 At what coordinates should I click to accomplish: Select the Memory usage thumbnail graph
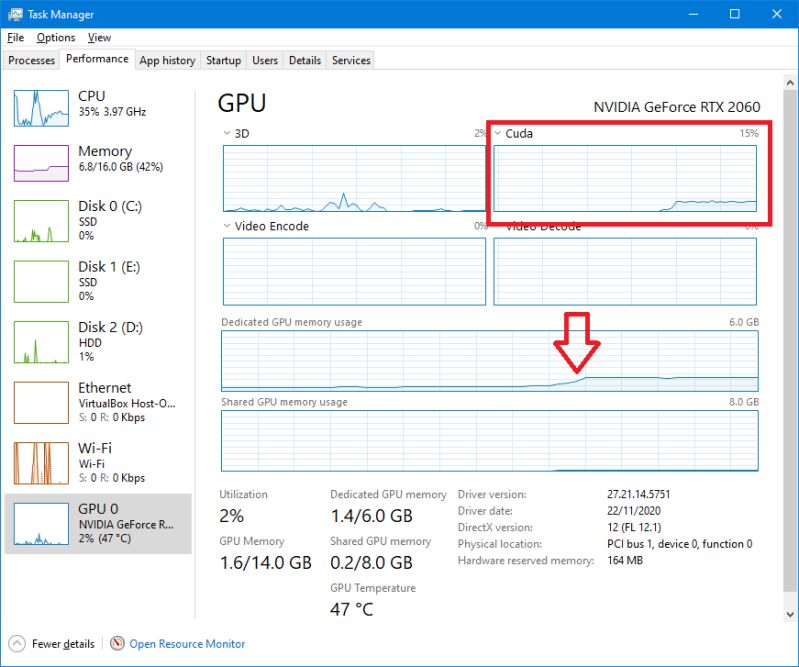click(x=41, y=163)
